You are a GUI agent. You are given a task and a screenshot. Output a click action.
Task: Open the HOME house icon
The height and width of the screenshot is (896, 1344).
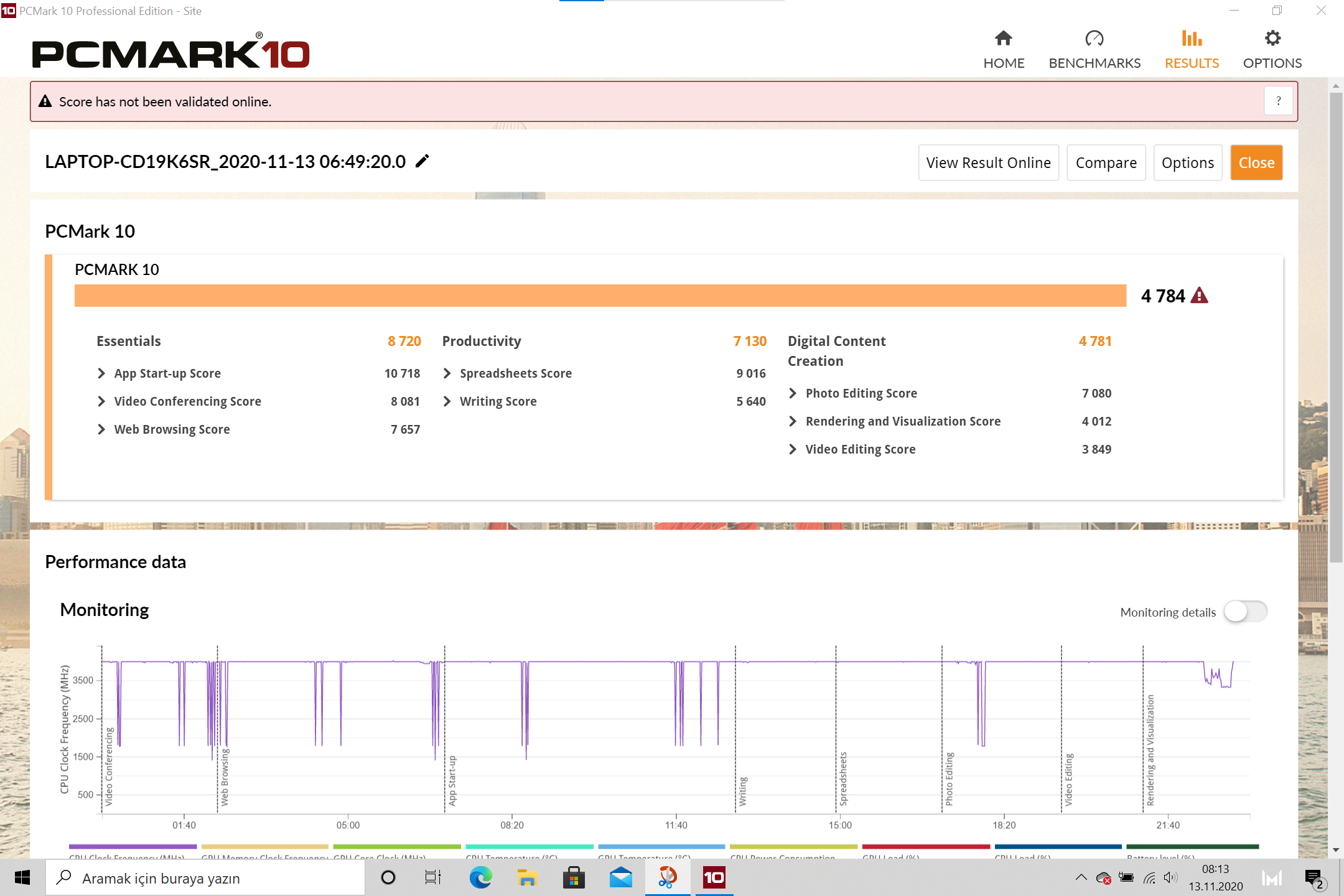tap(1003, 39)
